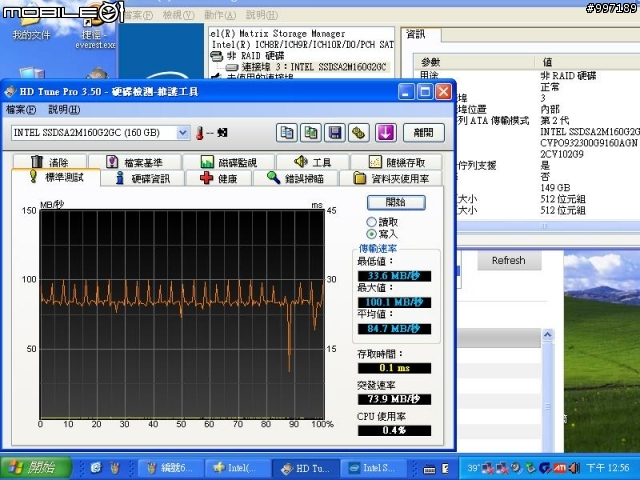Screen dimensions: 640x480
Task: Click the 資訊 tab in Matrix Storage window
Action: pyautogui.click(x=416, y=34)
